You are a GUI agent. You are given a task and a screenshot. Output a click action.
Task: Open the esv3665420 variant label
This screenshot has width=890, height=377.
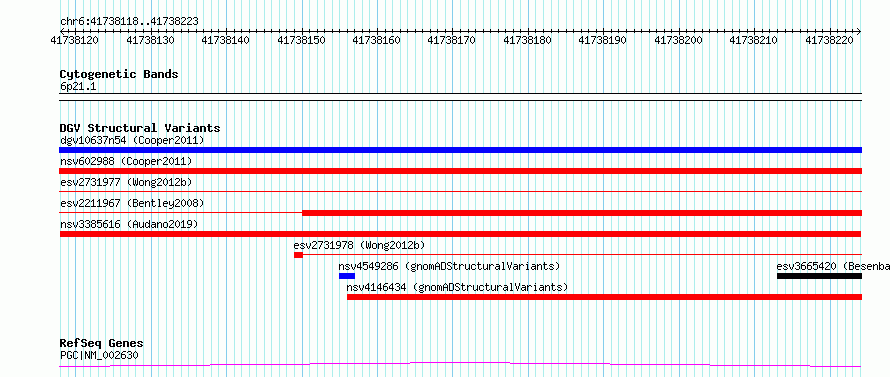click(x=833, y=266)
